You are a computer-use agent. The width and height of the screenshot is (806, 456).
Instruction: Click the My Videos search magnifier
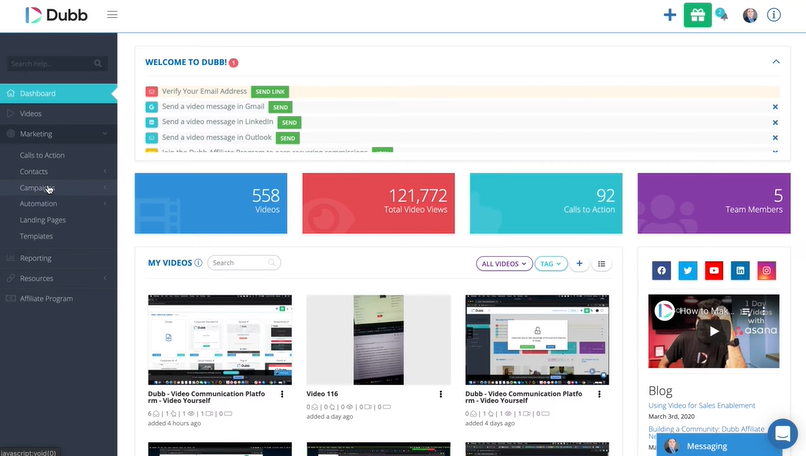(271, 263)
